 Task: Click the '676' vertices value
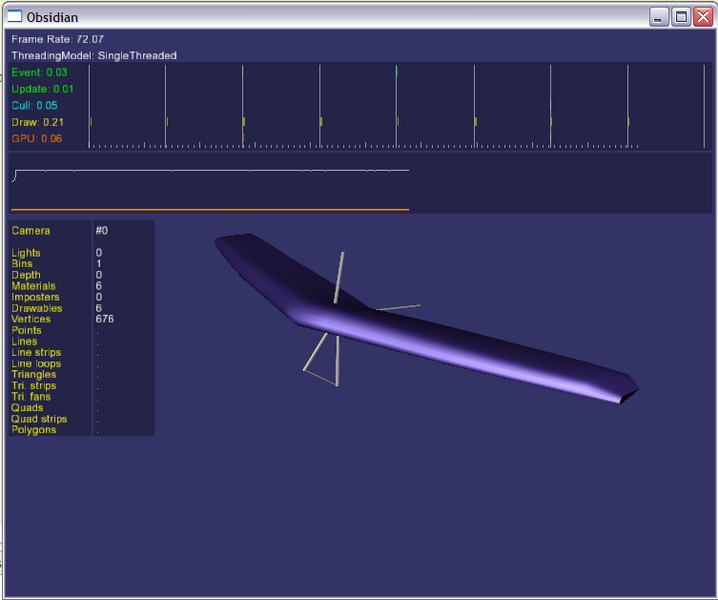[105, 319]
